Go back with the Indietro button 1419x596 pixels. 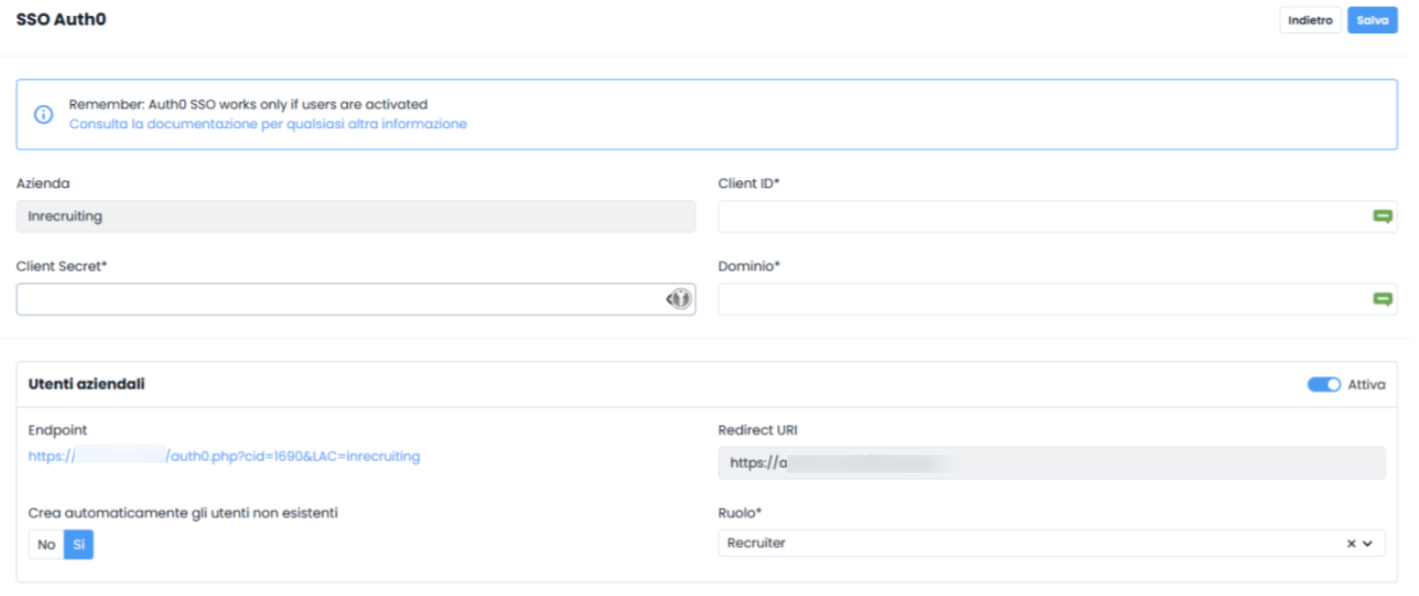[x=1310, y=20]
